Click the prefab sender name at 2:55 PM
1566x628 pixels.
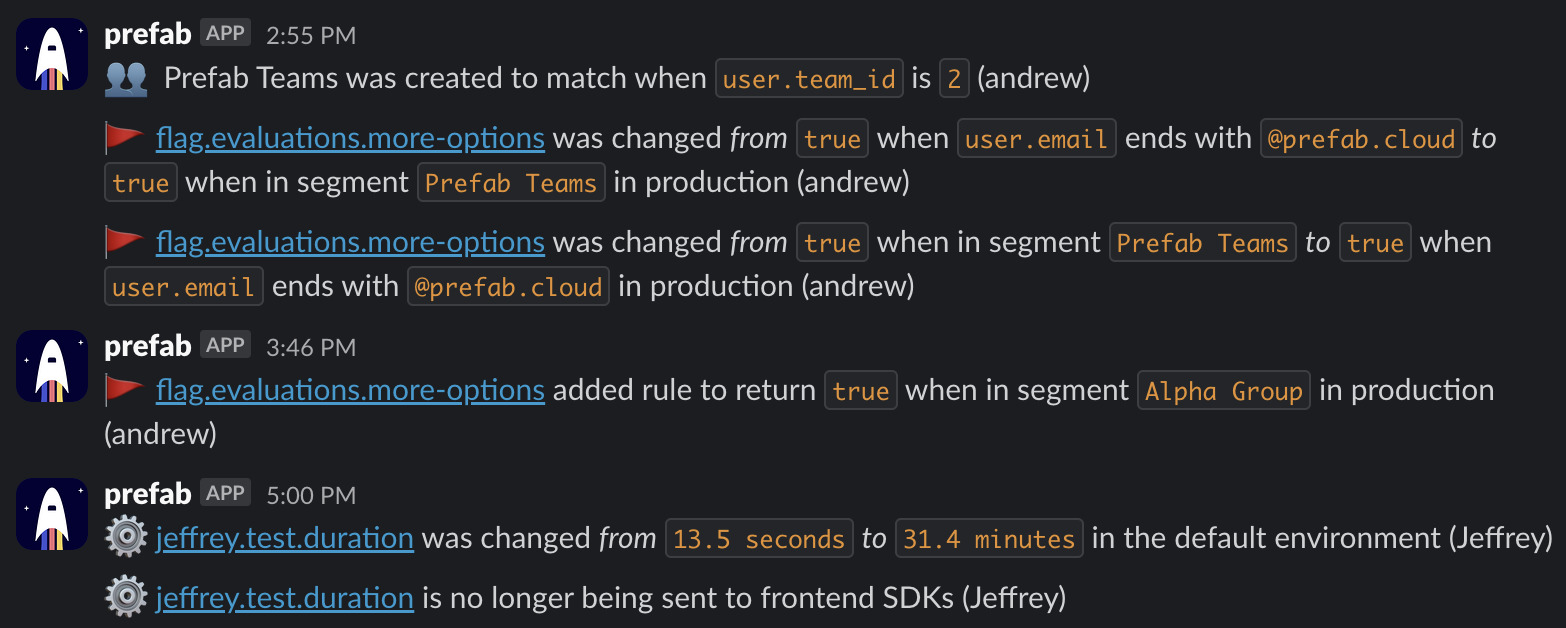click(148, 34)
